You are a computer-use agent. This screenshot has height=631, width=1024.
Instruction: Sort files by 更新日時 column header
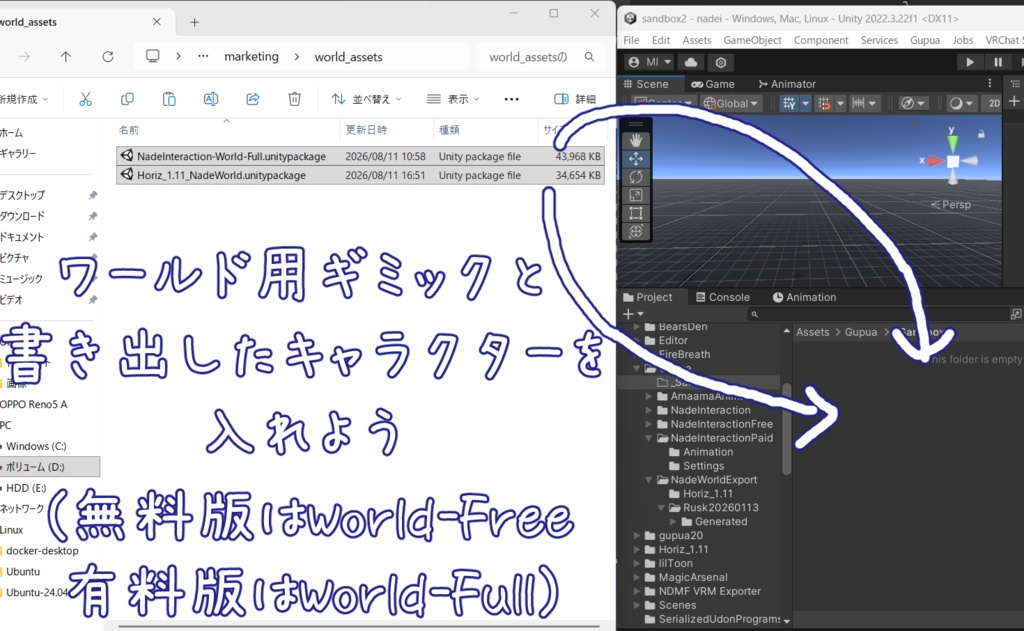pos(366,130)
